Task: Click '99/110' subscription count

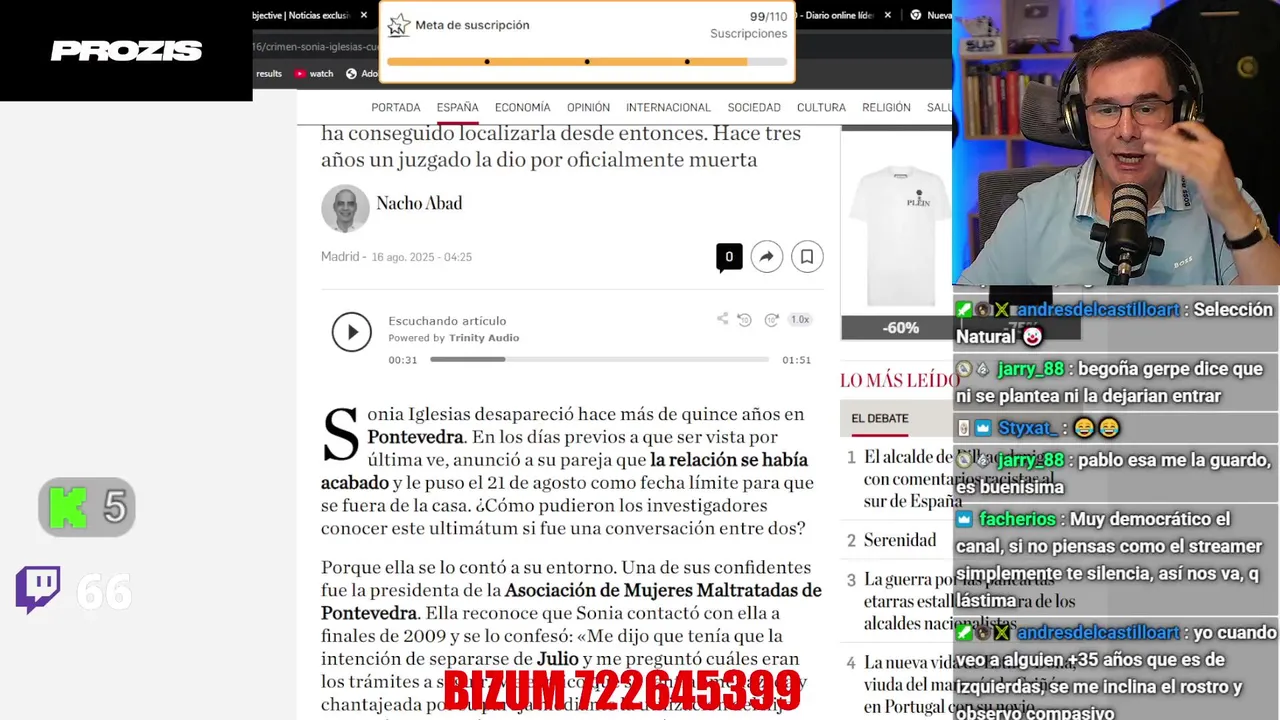Action: click(x=768, y=17)
